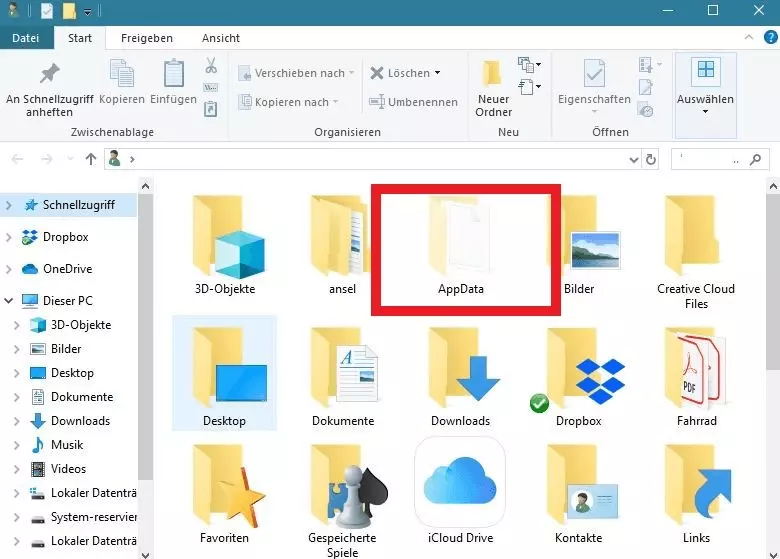
Task: Select System-reserviert drive in the sidebar
Action: pos(94,517)
